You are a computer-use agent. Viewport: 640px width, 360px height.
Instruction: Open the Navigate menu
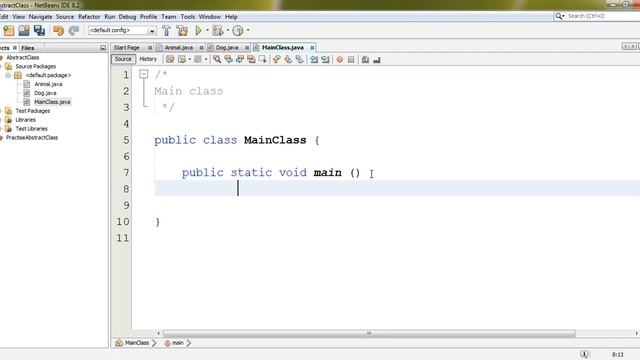pos(40,17)
